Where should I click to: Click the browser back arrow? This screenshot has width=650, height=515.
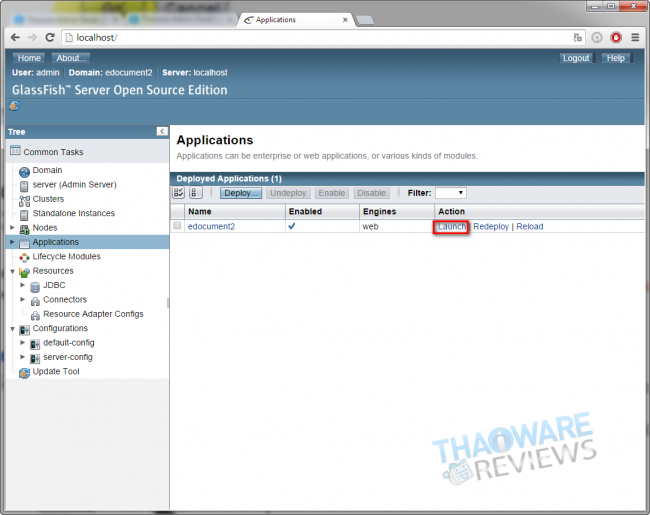point(15,38)
